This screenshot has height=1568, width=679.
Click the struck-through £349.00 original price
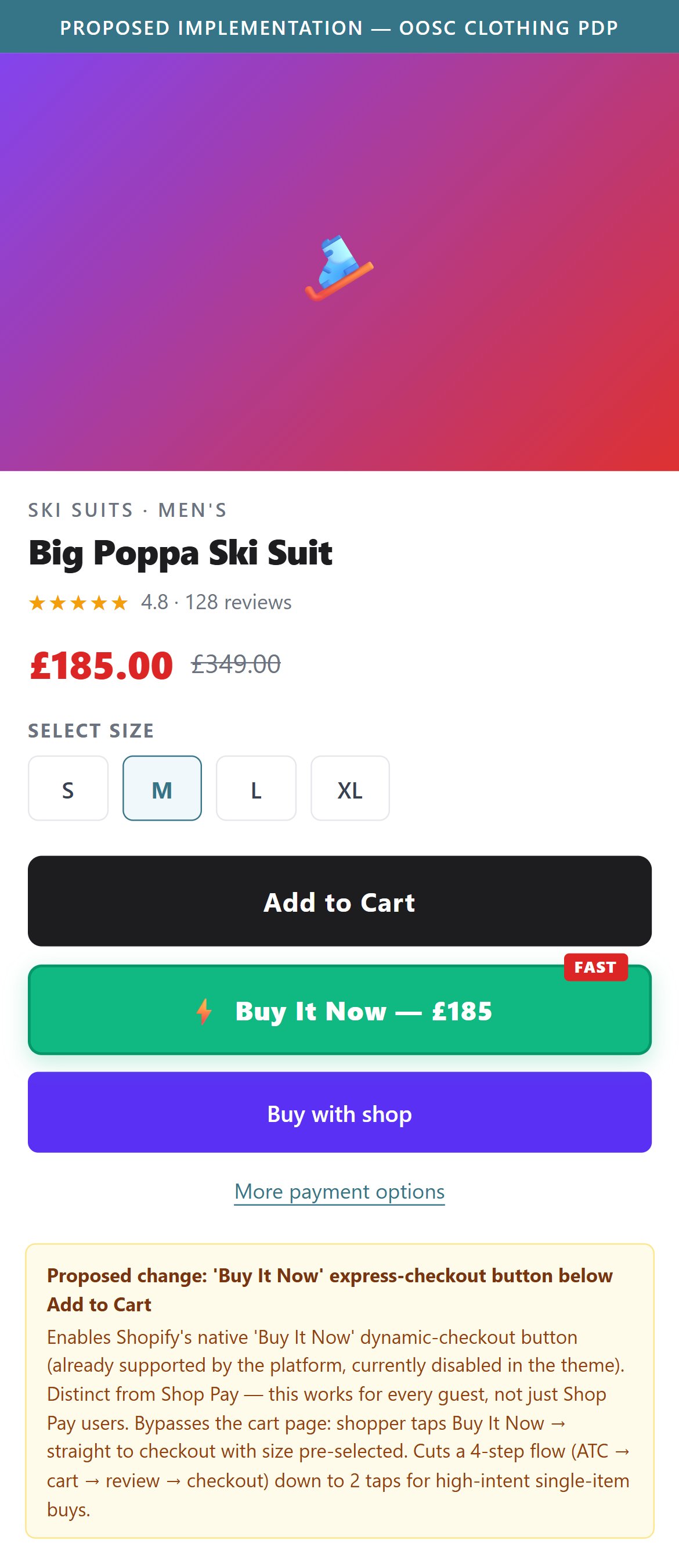click(x=236, y=664)
